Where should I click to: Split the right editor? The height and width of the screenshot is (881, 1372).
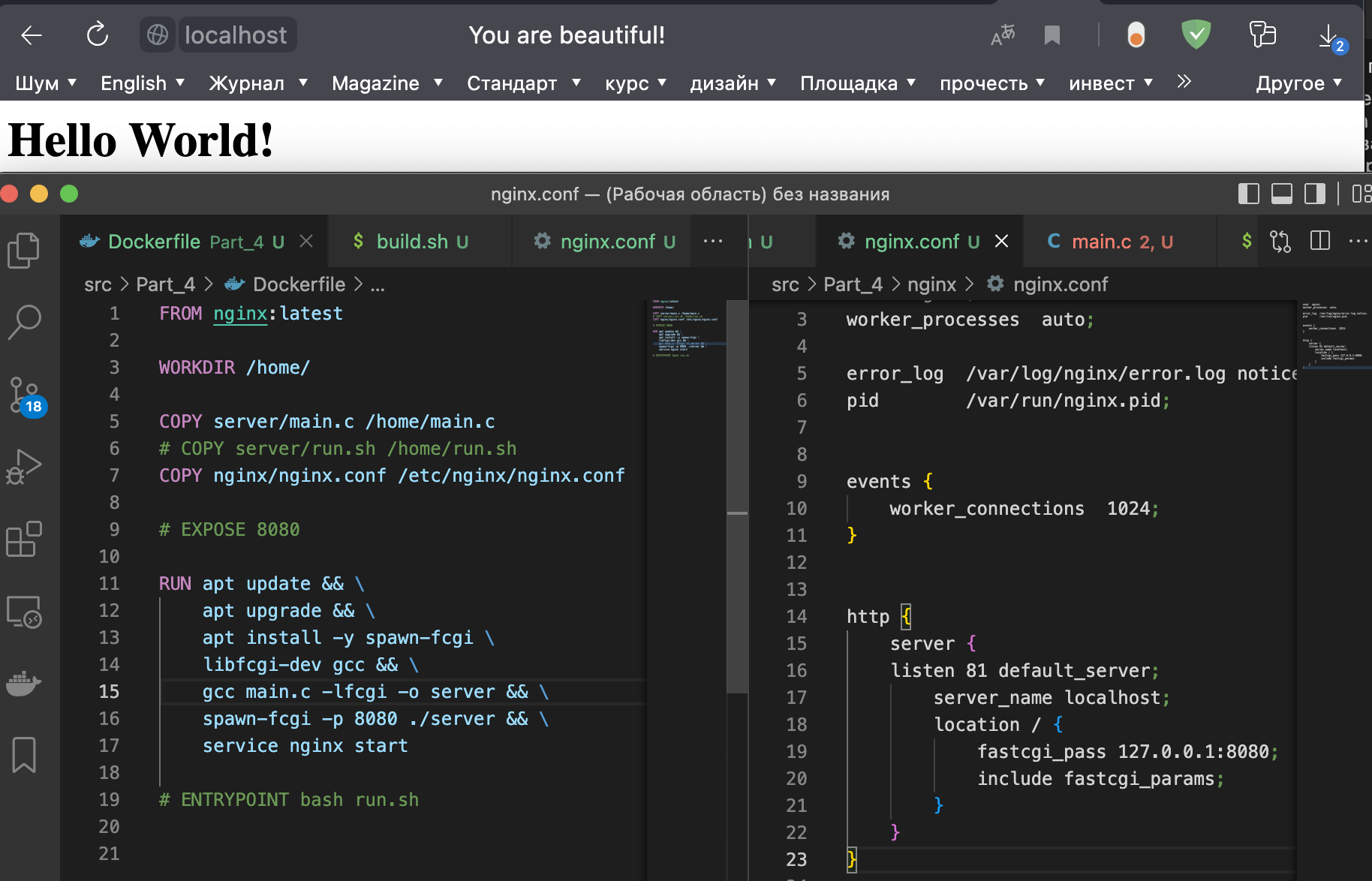(1319, 241)
